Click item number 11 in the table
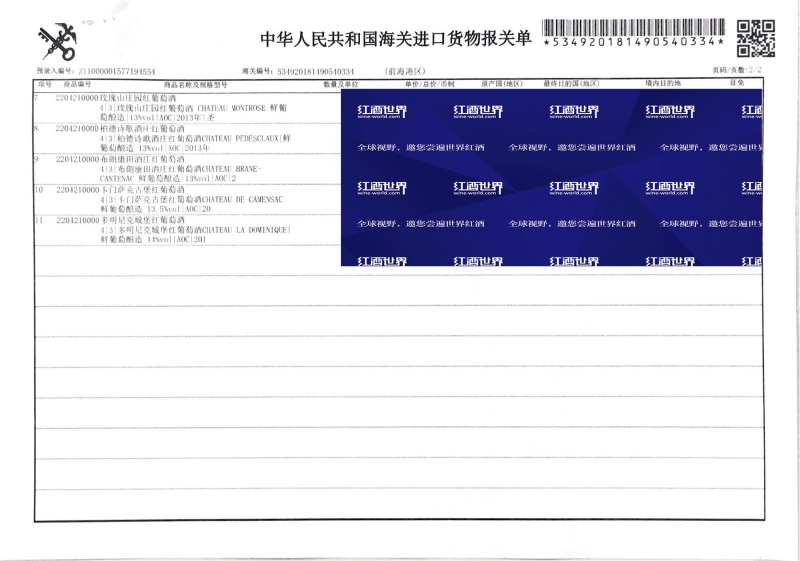The width and height of the screenshot is (800, 561). [40, 220]
